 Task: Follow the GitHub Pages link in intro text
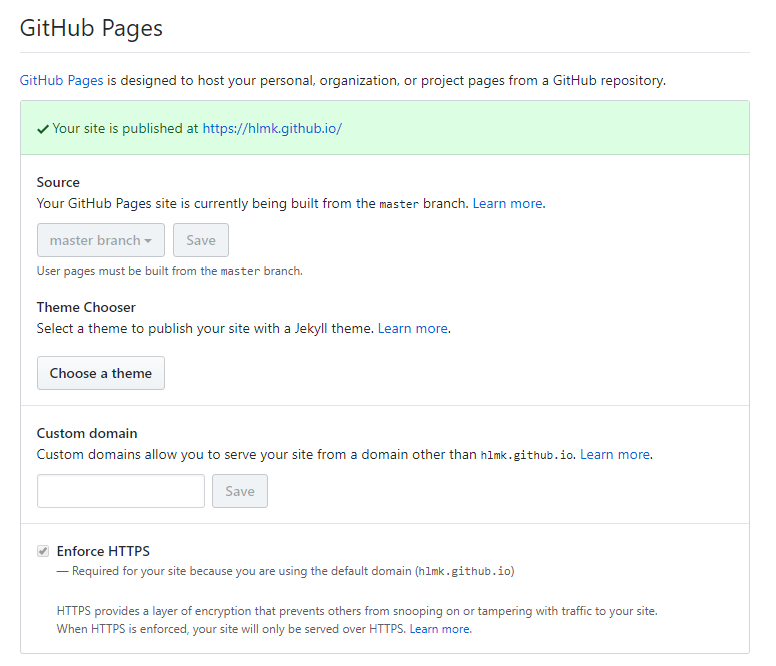[x=61, y=80]
